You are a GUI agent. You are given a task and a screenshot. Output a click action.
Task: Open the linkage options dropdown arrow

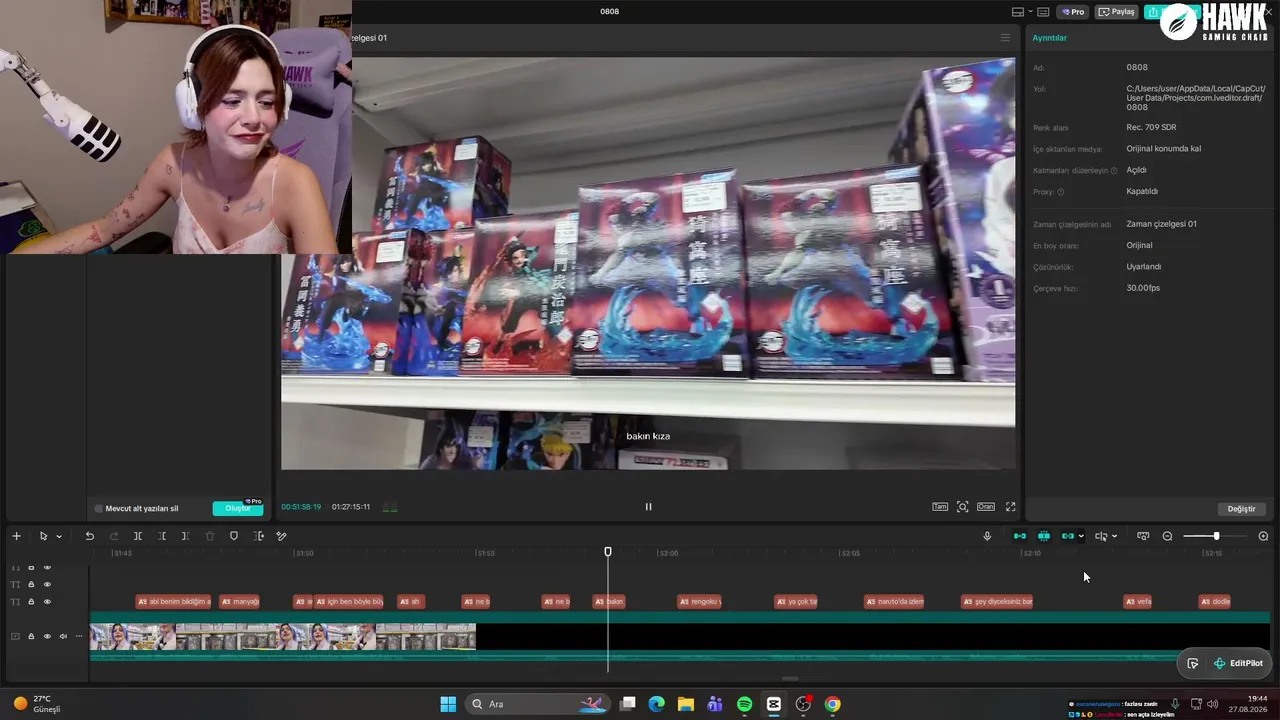pos(1081,536)
